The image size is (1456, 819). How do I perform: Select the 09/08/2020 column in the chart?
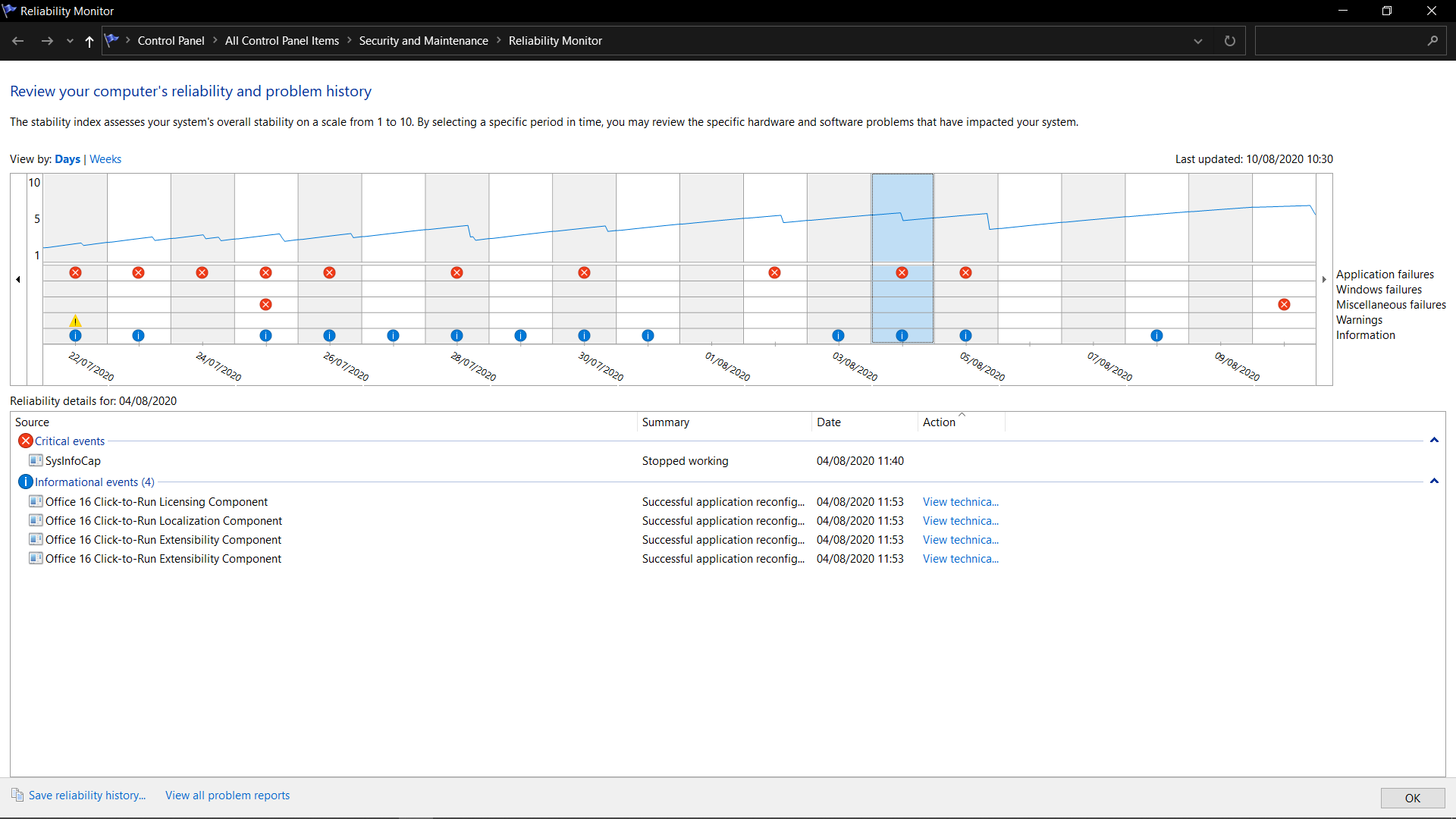pos(1220,258)
